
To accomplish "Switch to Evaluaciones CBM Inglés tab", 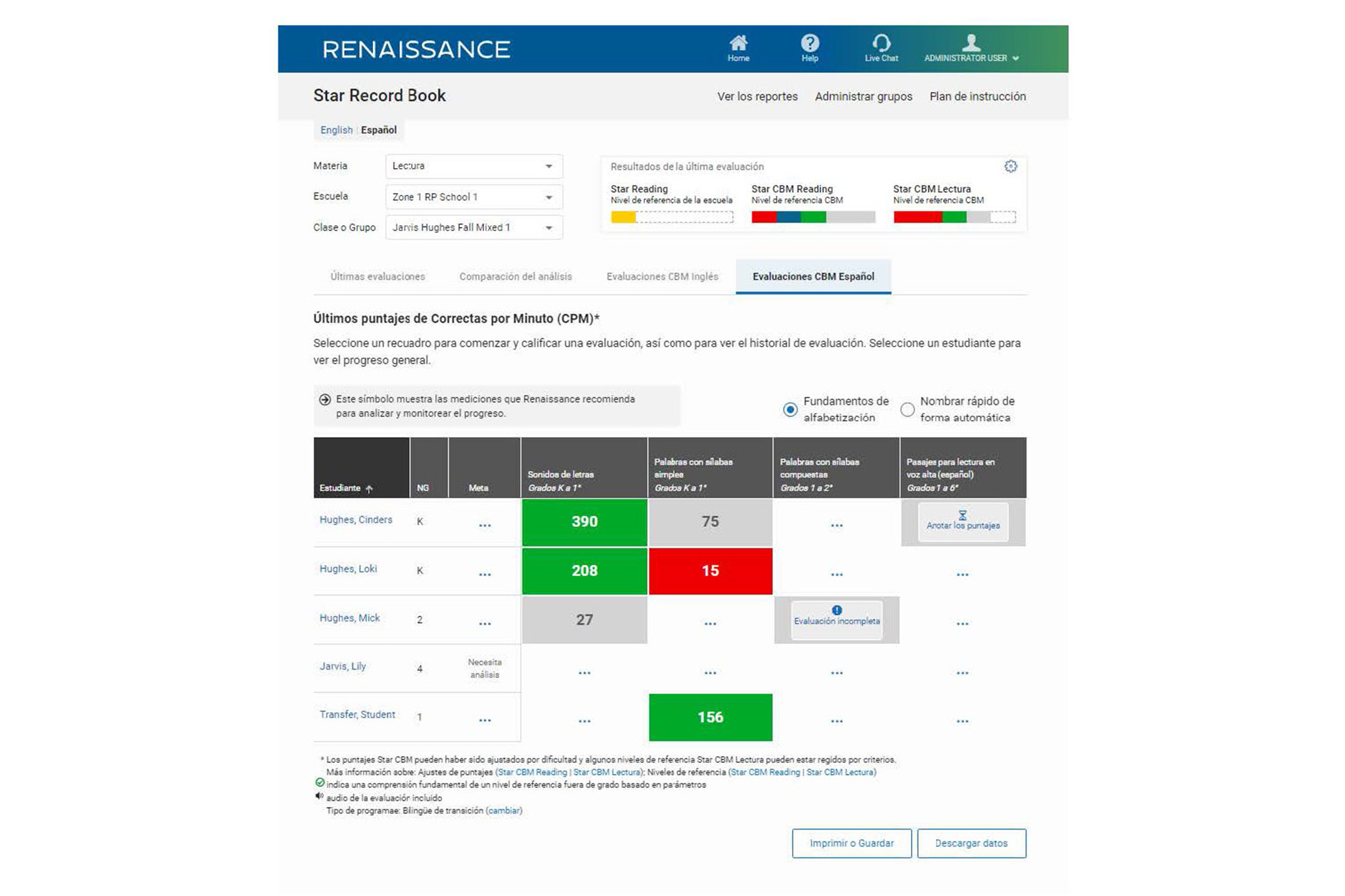I will [x=662, y=276].
